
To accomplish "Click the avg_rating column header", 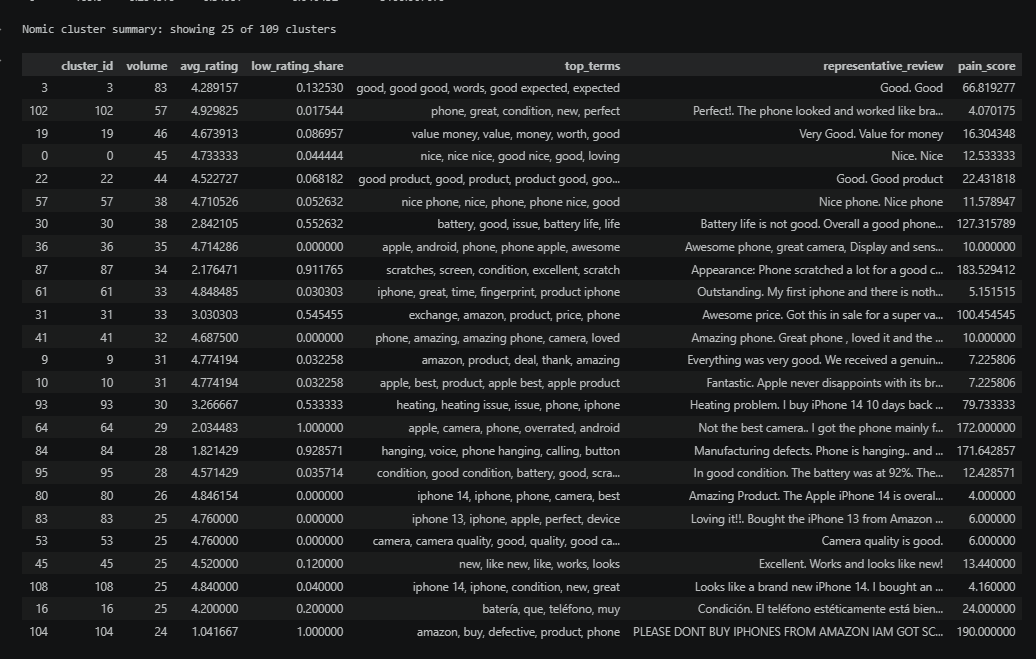I will (209, 66).
